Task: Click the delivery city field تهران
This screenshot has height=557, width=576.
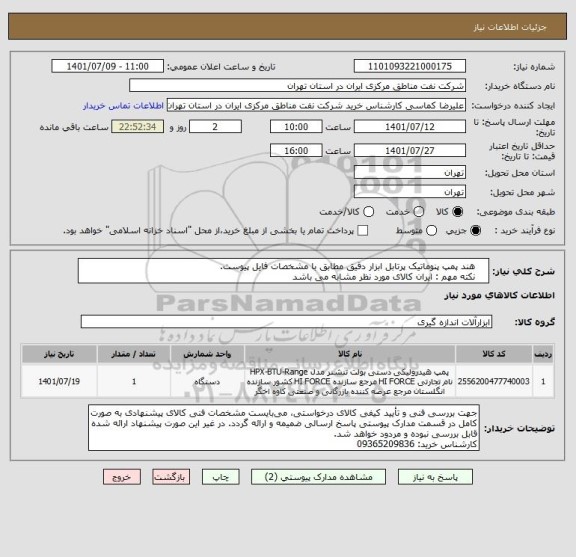Action: pos(410,192)
